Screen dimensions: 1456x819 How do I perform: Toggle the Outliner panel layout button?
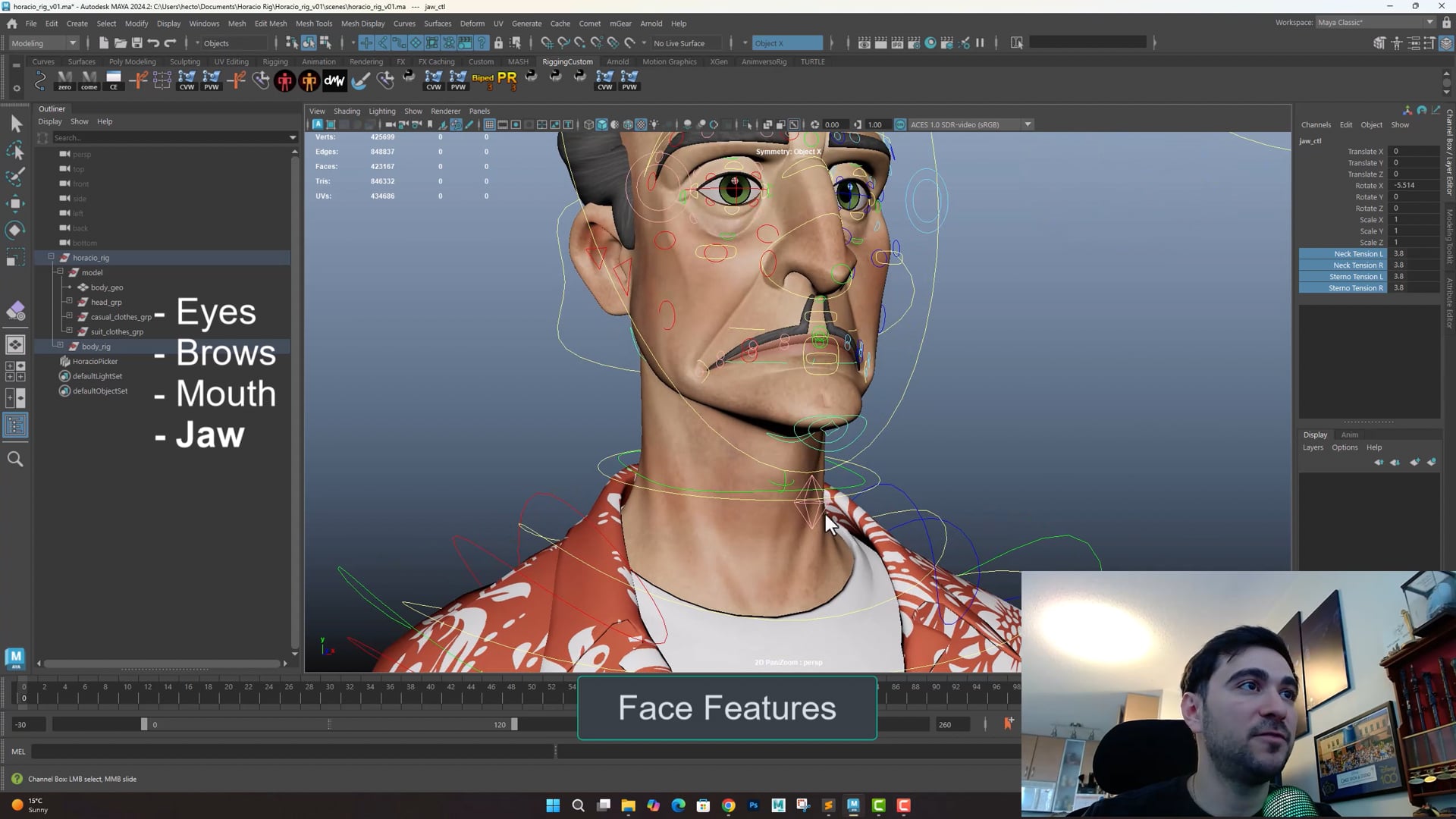click(x=15, y=425)
